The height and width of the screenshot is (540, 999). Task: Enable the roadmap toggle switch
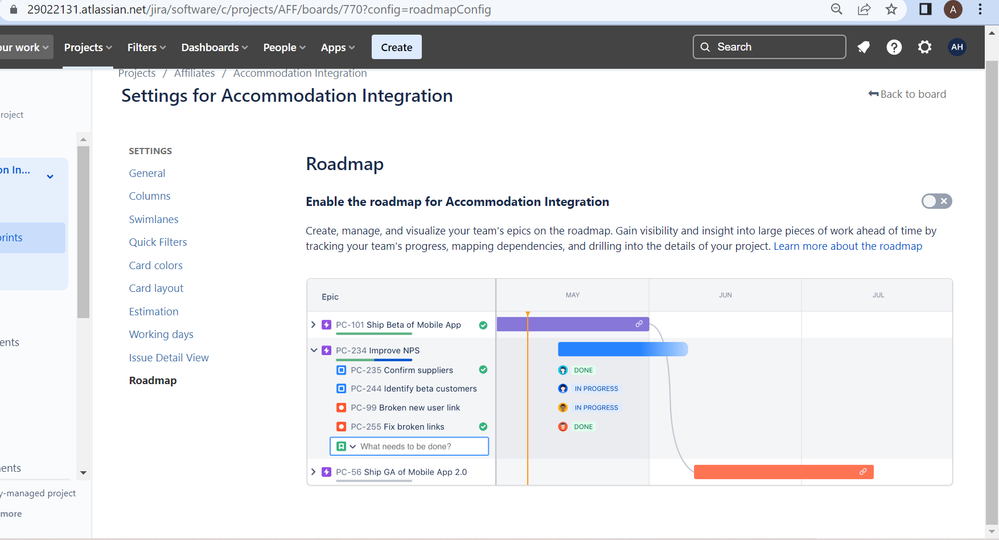937,201
